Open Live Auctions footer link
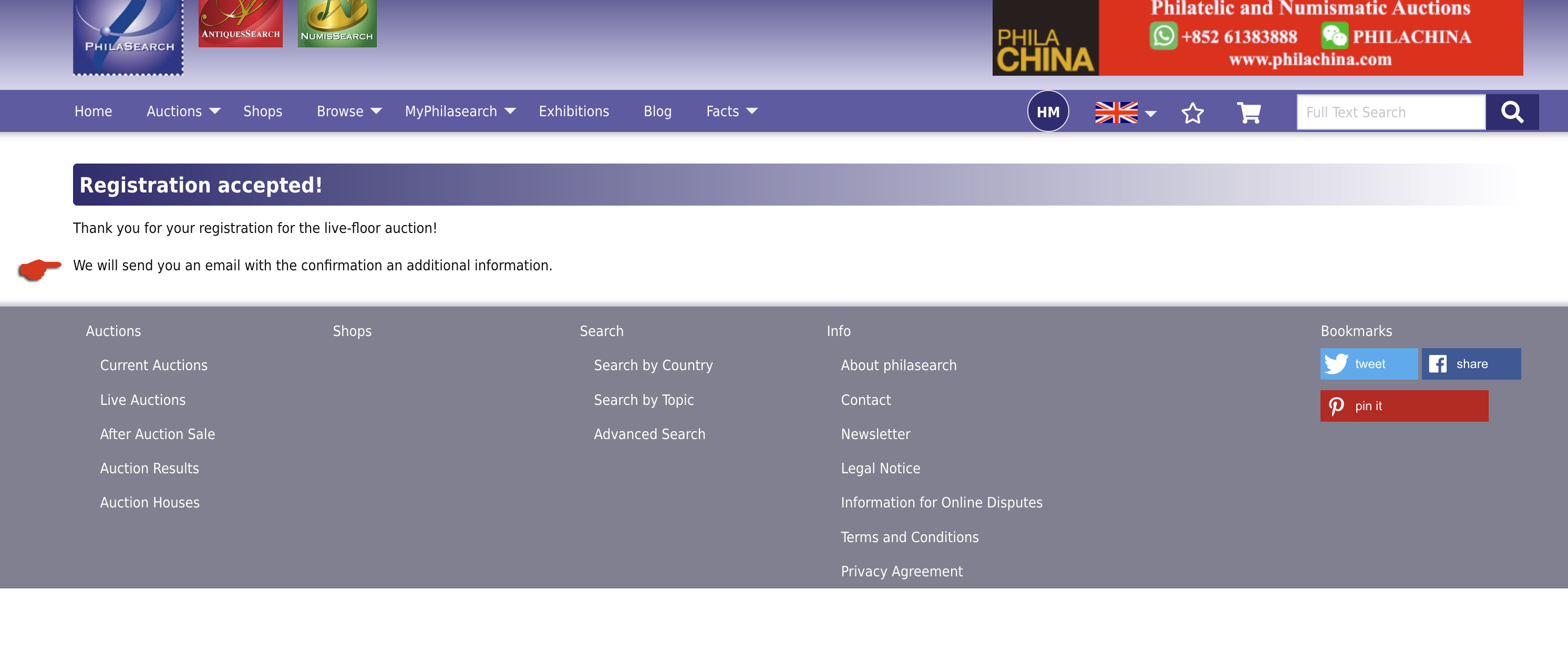This screenshot has width=1568, height=651. (142, 400)
